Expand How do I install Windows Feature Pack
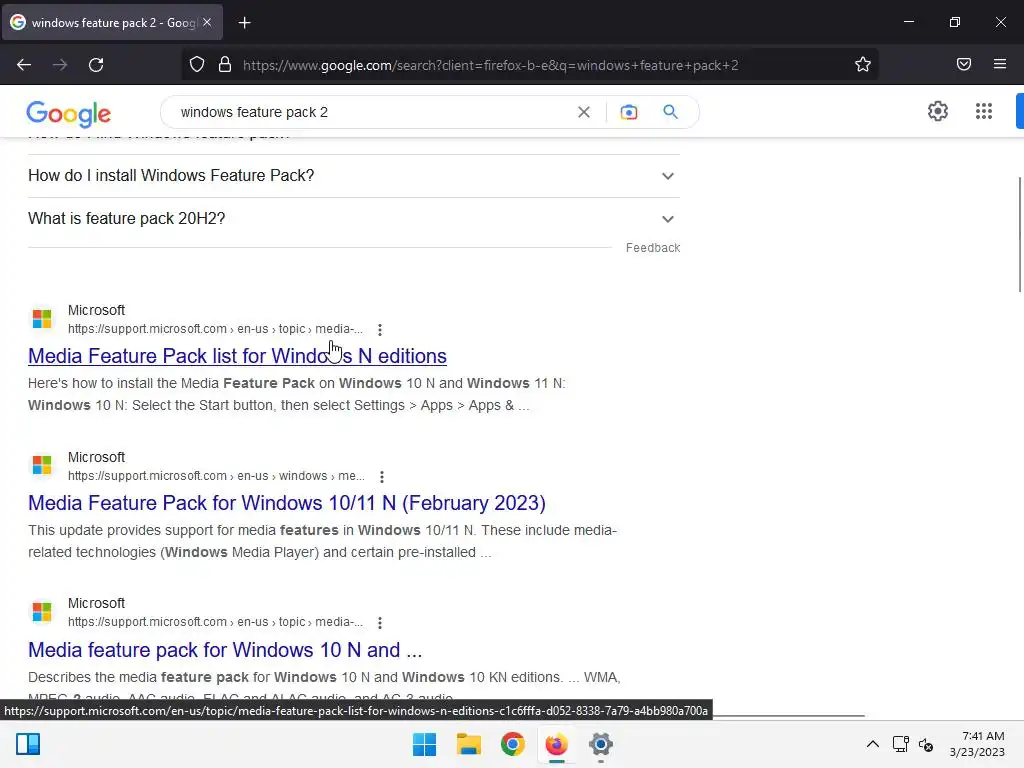This screenshot has width=1024, height=768. coord(353,176)
